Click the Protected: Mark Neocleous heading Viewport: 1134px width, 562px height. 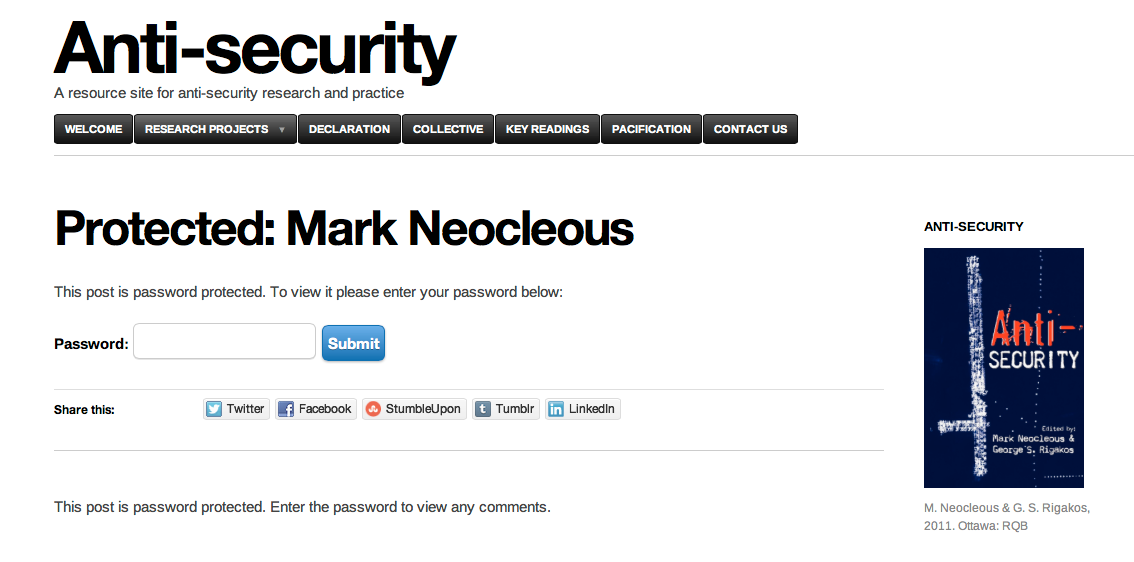pyautogui.click(x=344, y=229)
